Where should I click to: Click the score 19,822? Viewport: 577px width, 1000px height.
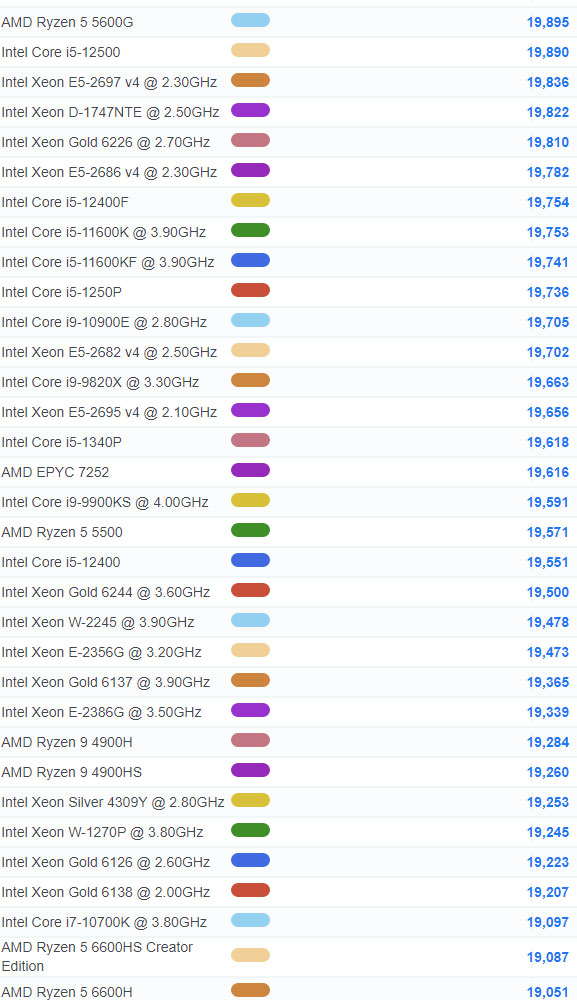tap(548, 112)
